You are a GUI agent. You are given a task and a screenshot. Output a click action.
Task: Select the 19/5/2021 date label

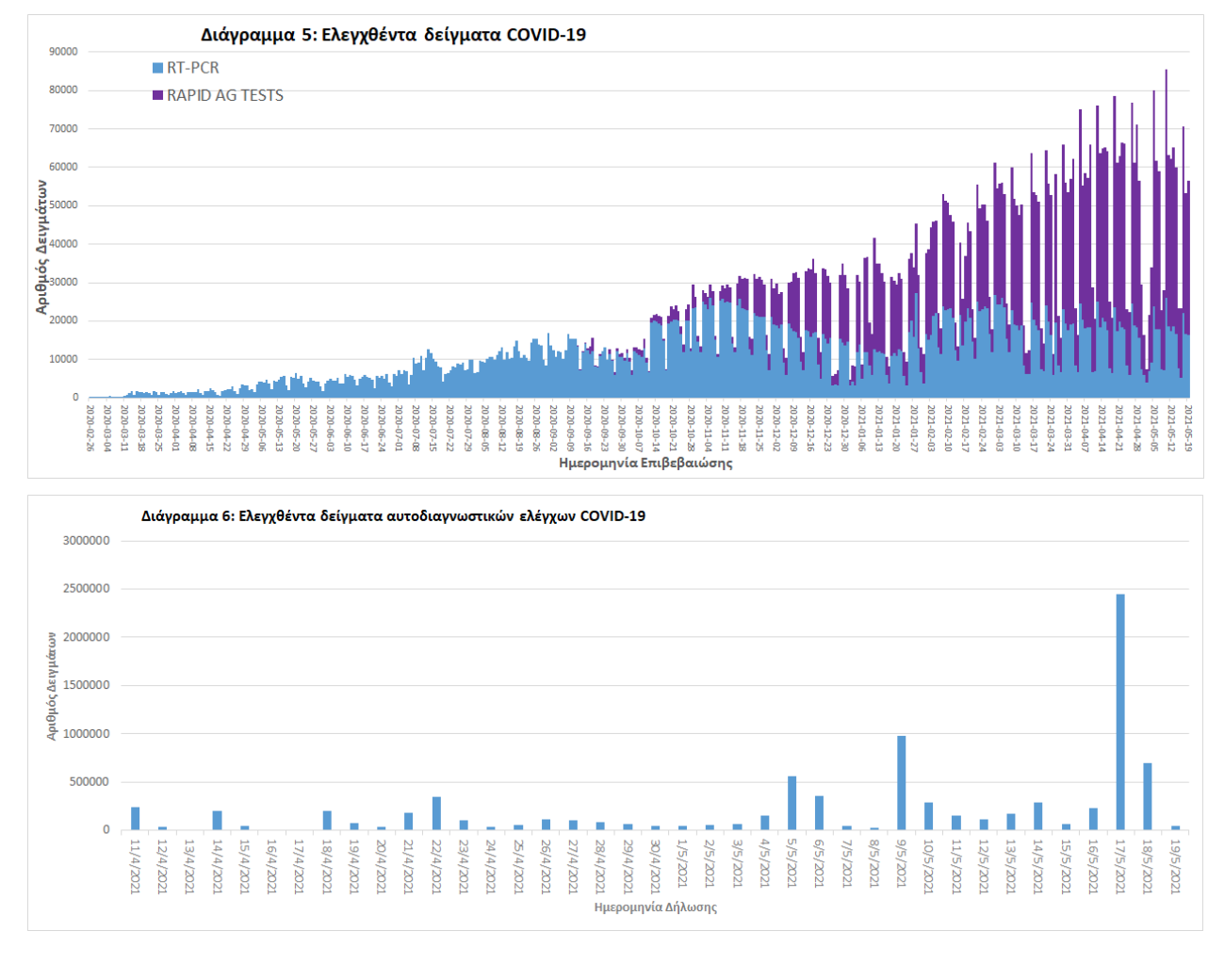[1175, 866]
